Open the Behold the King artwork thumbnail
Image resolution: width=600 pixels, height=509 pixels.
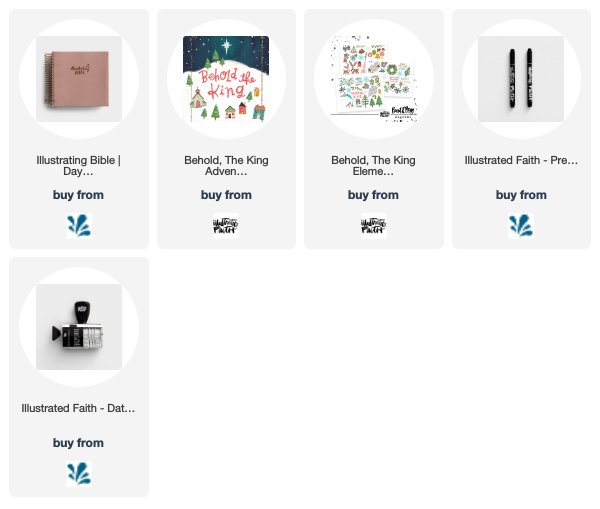[226, 79]
